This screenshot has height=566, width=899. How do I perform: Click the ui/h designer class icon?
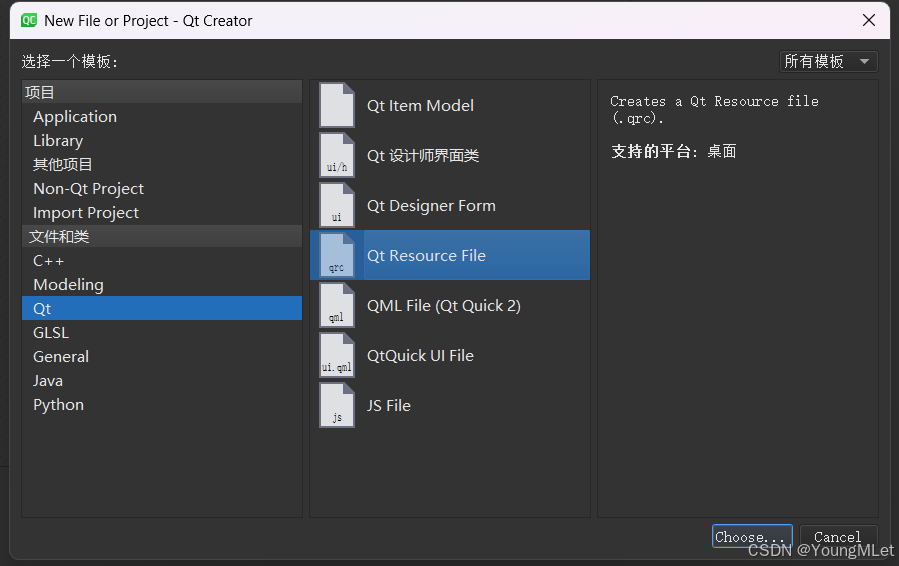337,155
